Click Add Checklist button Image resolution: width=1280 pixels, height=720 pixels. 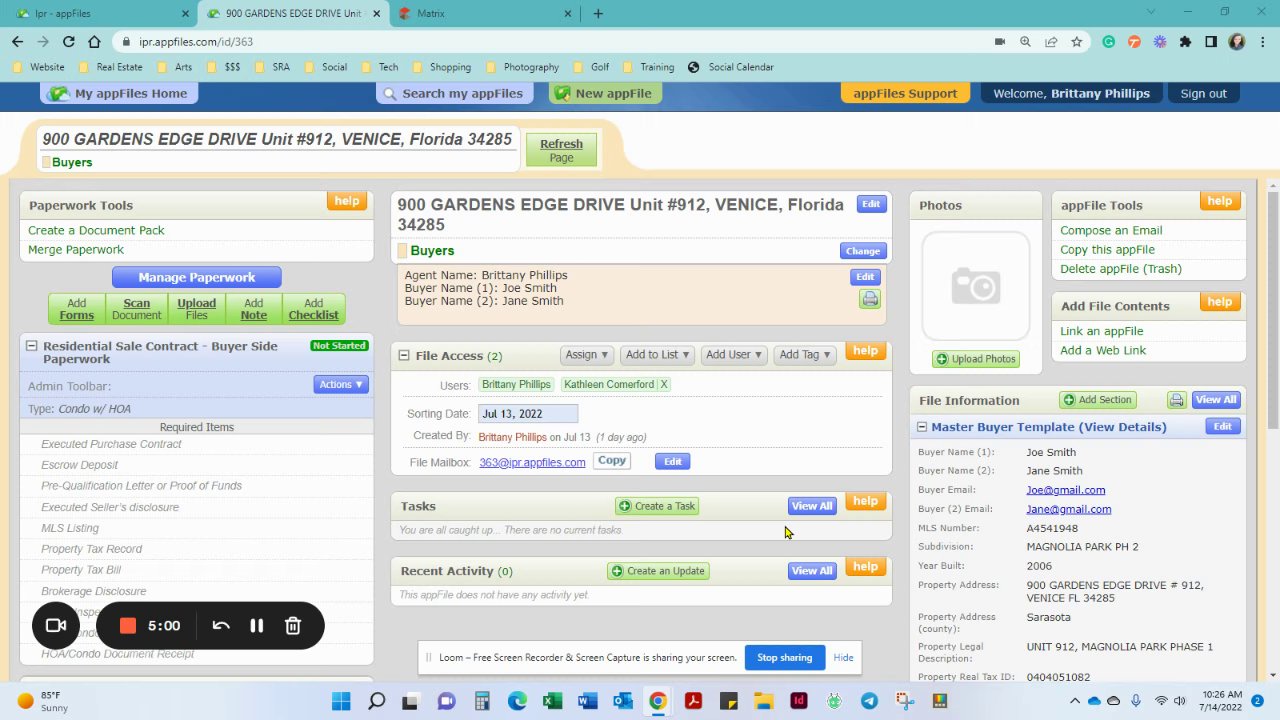coord(313,308)
